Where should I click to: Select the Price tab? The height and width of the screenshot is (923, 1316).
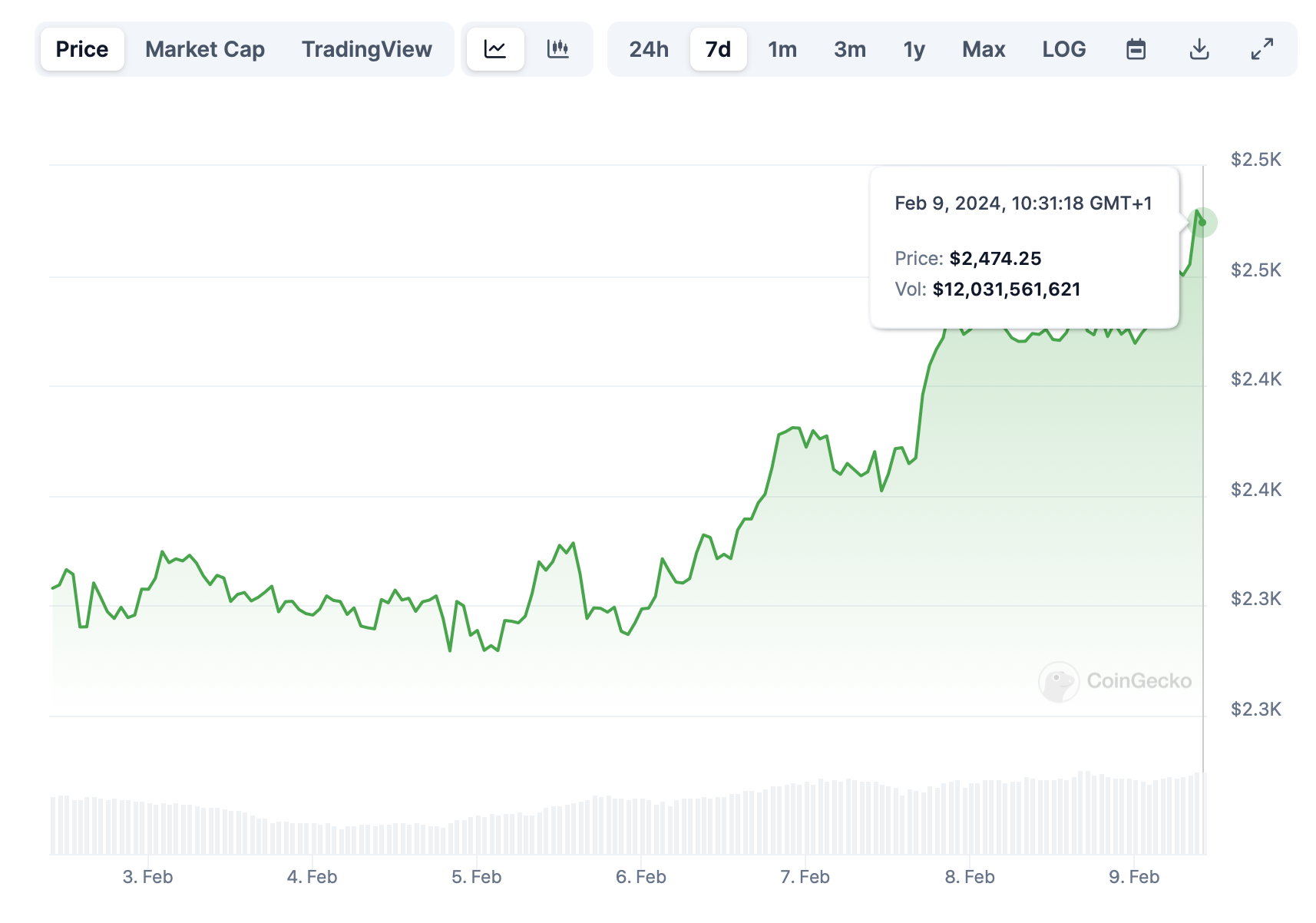click(x=82, y=49)
